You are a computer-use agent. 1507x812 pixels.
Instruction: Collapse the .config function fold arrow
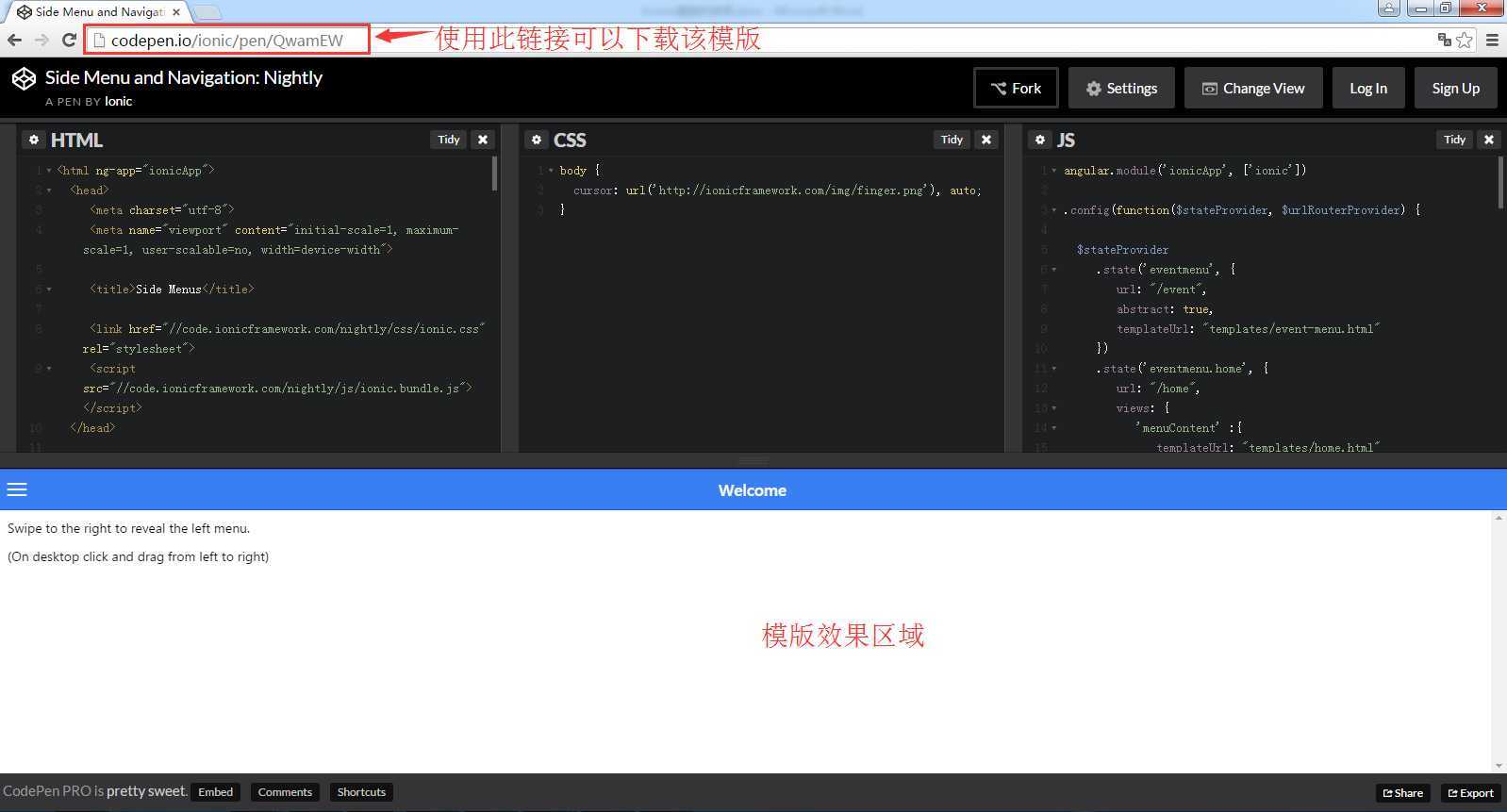pos(1054,210)
